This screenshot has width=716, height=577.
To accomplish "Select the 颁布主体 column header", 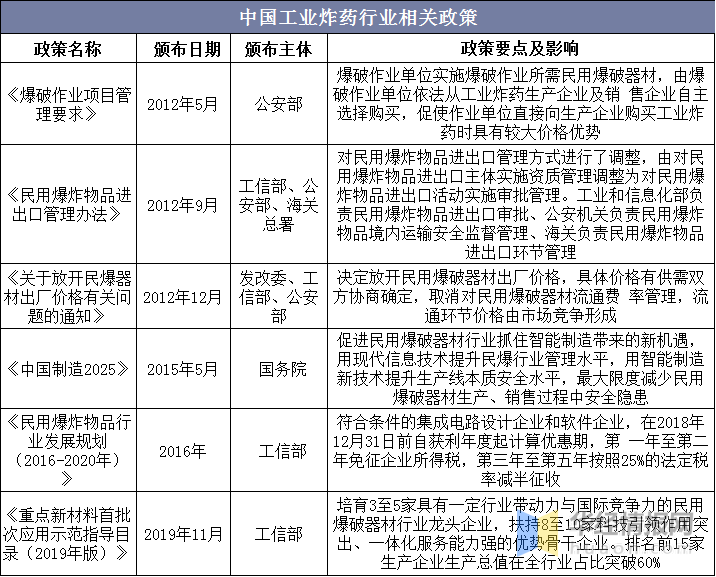I will tap(278, 49).
